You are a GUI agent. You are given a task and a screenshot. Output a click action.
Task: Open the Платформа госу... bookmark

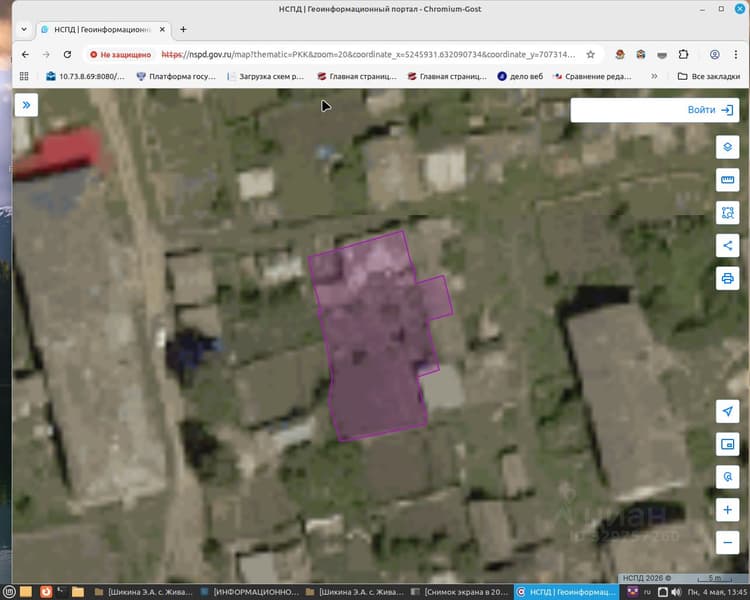(176, 76)
